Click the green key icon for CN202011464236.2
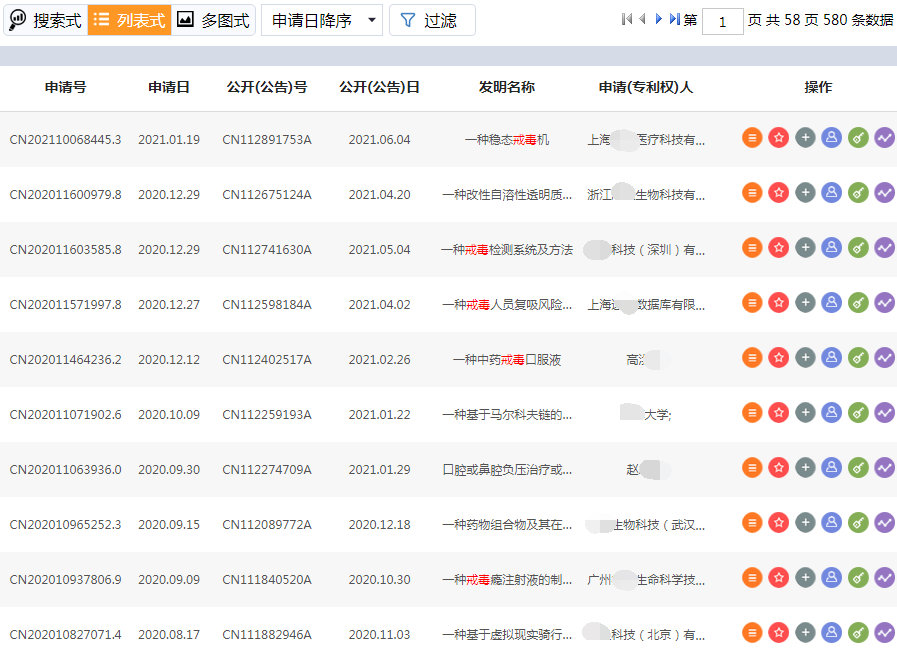897x653 pixels. (857, 357)
